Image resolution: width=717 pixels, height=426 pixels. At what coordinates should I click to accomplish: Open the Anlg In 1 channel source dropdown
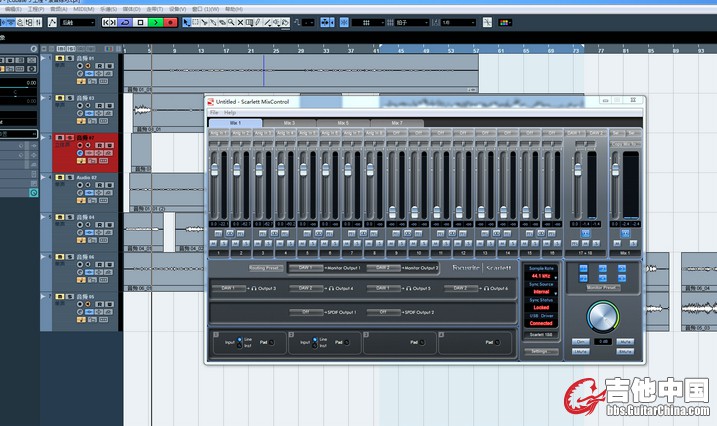coord(219,133)
